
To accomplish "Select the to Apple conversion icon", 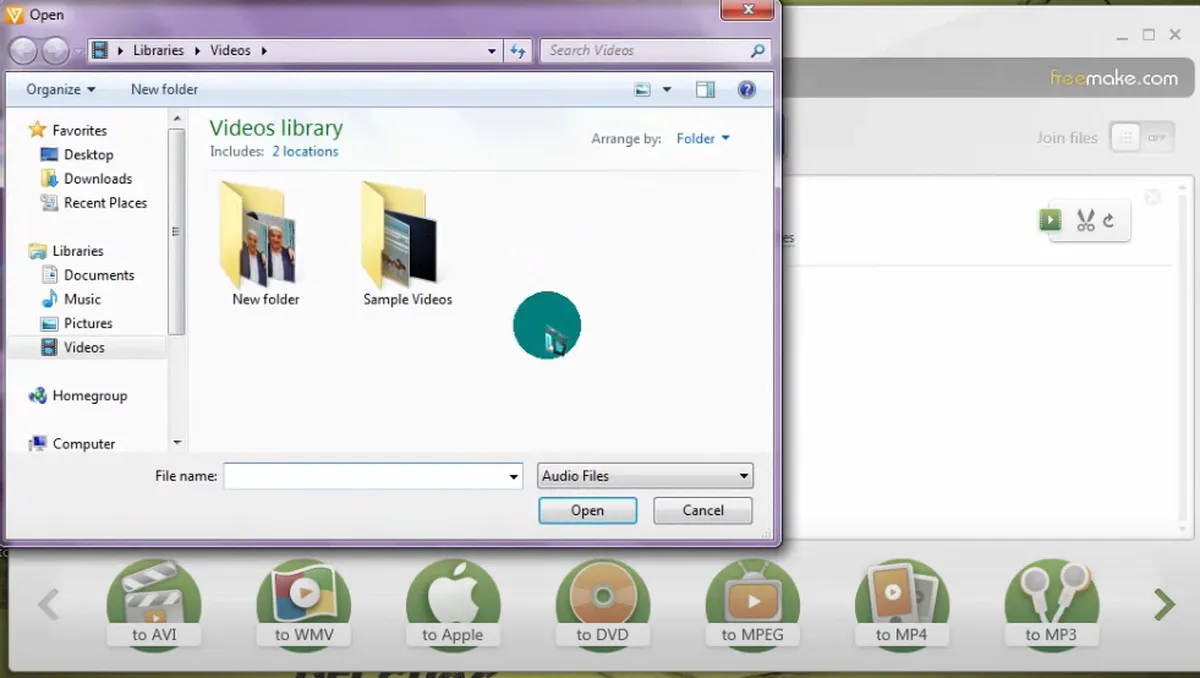I will [453, 606].
